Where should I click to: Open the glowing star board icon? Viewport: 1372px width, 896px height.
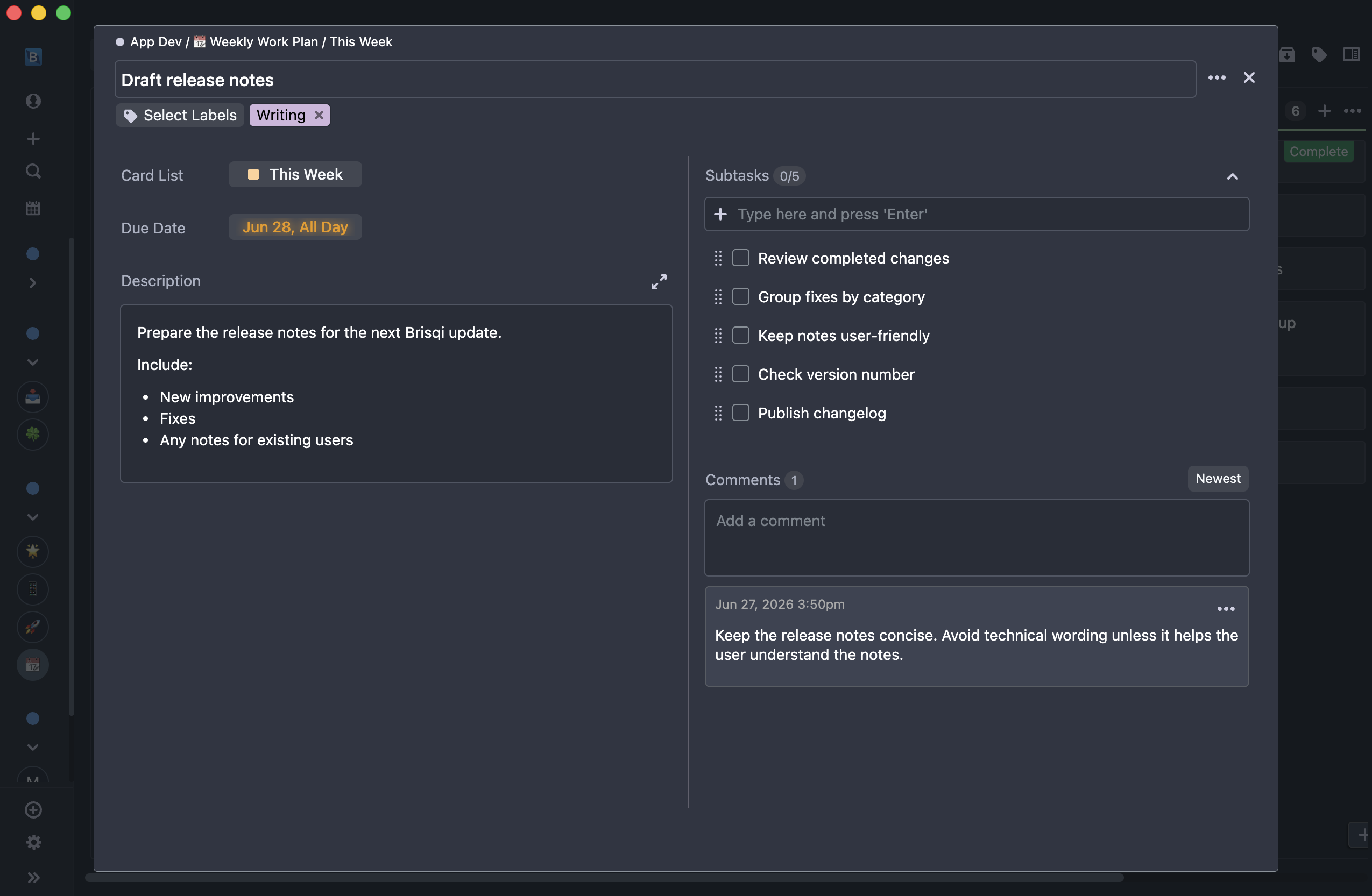[33, 551]
